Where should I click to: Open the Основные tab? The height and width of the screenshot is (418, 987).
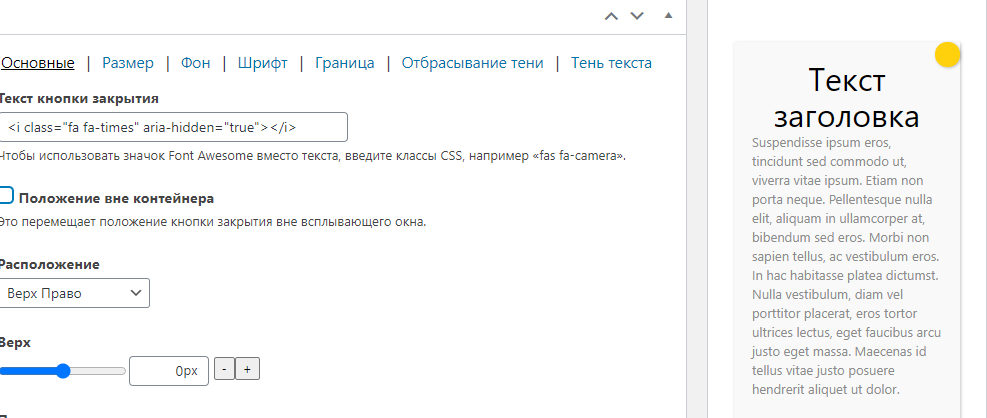click(37, 63)
